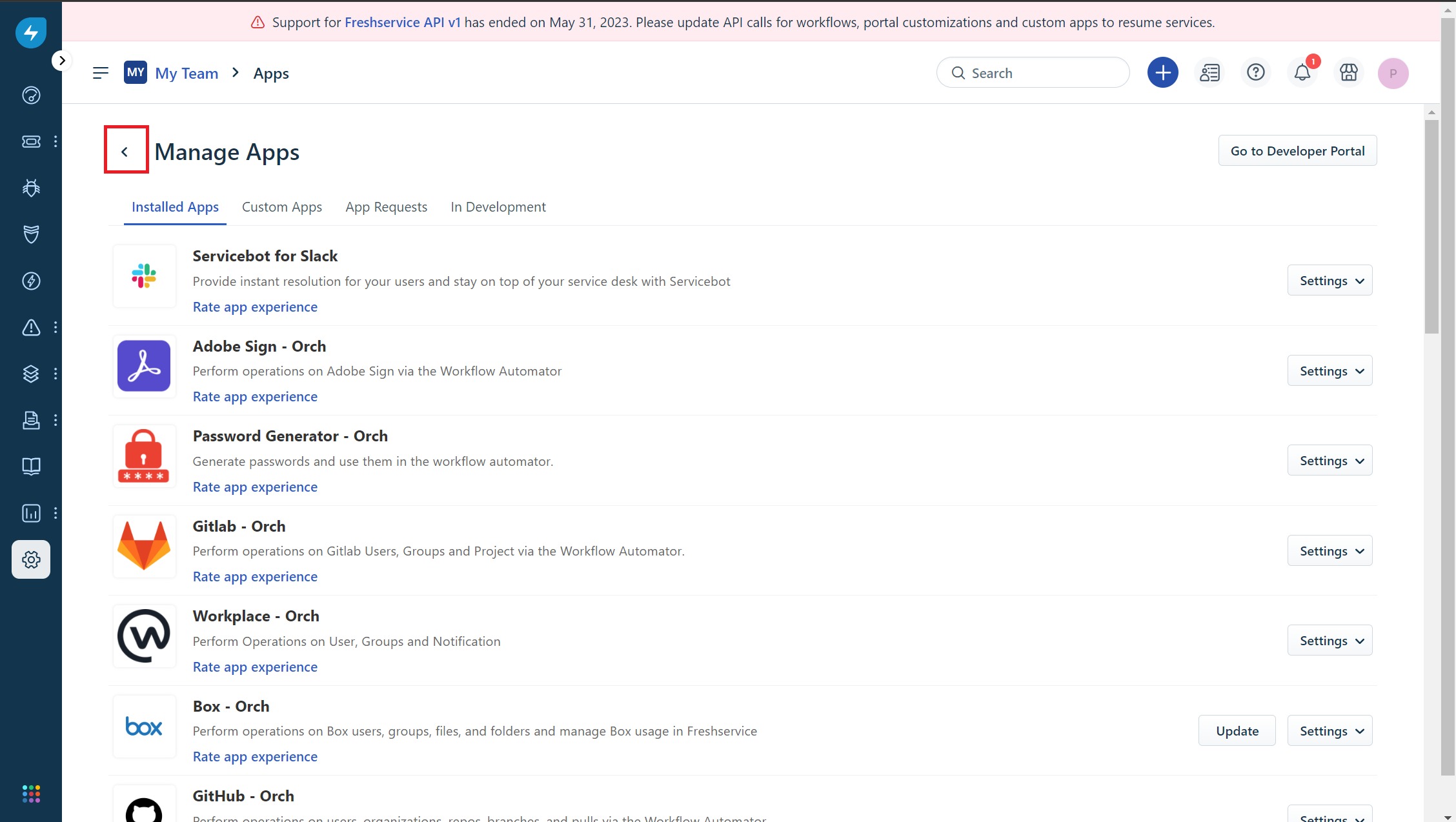
Task: Open Settings dropdown for Workplace - Orch
Action: (x=1330, y=641)
